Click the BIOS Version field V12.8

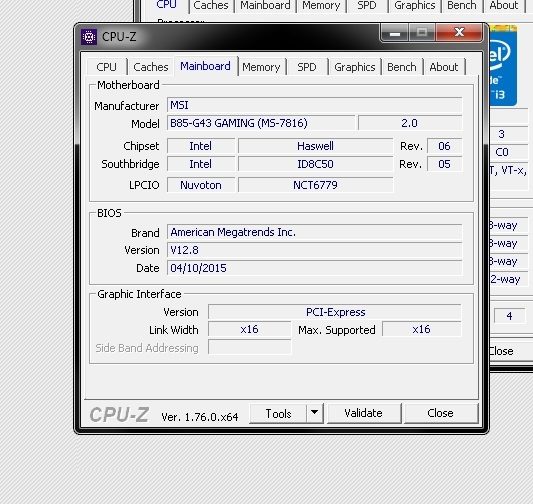(x=314, y=250)
